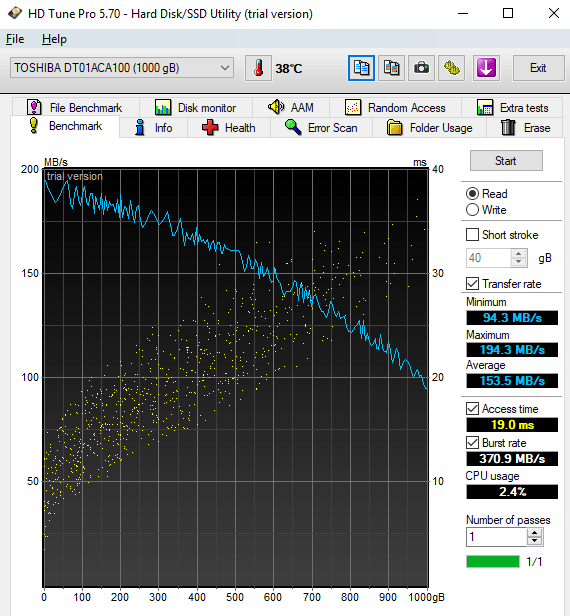570x616 pixels.
Task: Copy screenshot to clipboard icon
Action: pyautogui.click(x=391, y=68)
